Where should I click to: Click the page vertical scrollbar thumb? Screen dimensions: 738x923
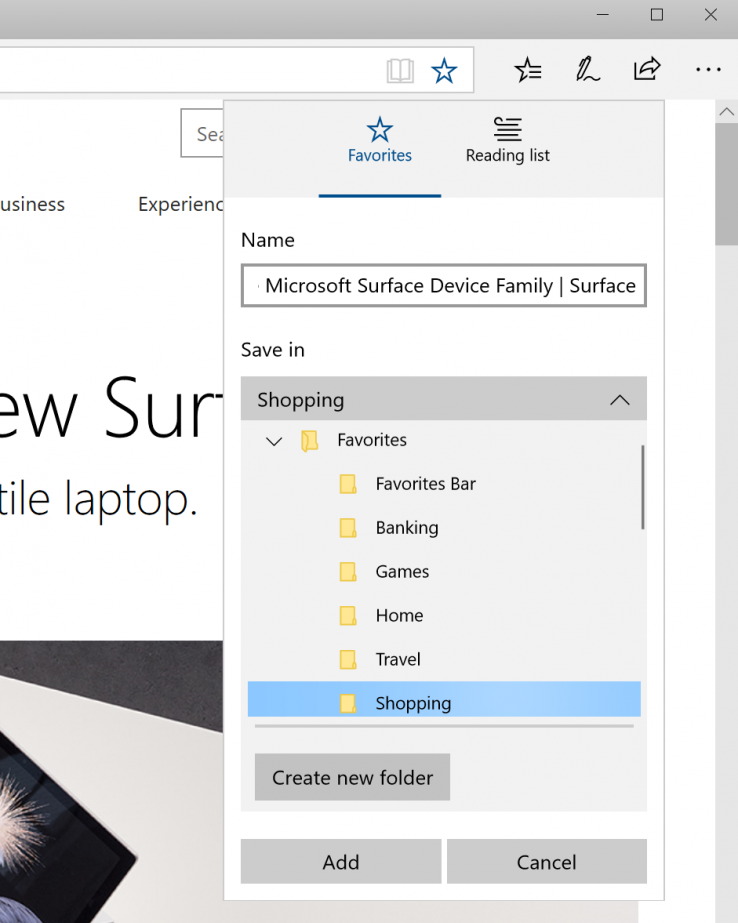pyautogui.click(x=726, y=184)
